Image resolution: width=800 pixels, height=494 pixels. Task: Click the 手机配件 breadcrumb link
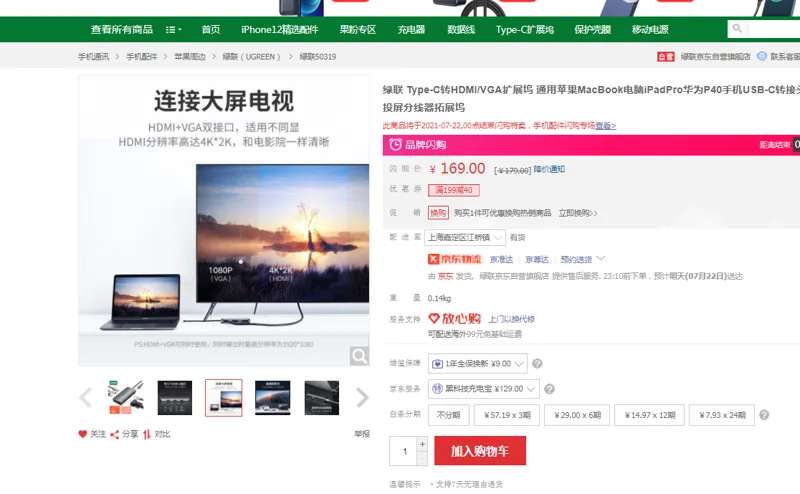point(142,57)
